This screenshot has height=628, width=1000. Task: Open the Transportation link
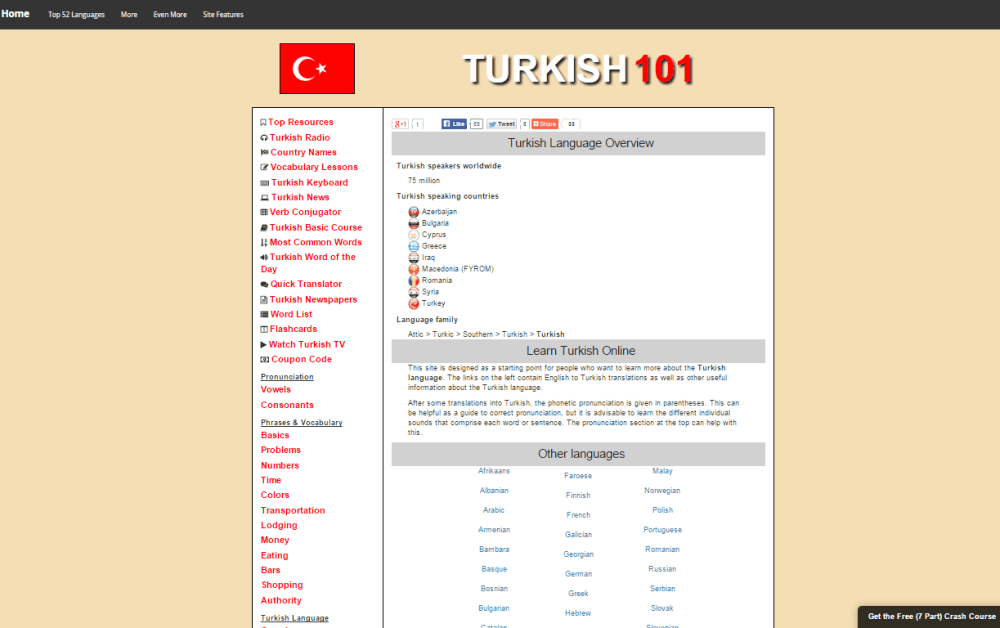pos(293,511)
